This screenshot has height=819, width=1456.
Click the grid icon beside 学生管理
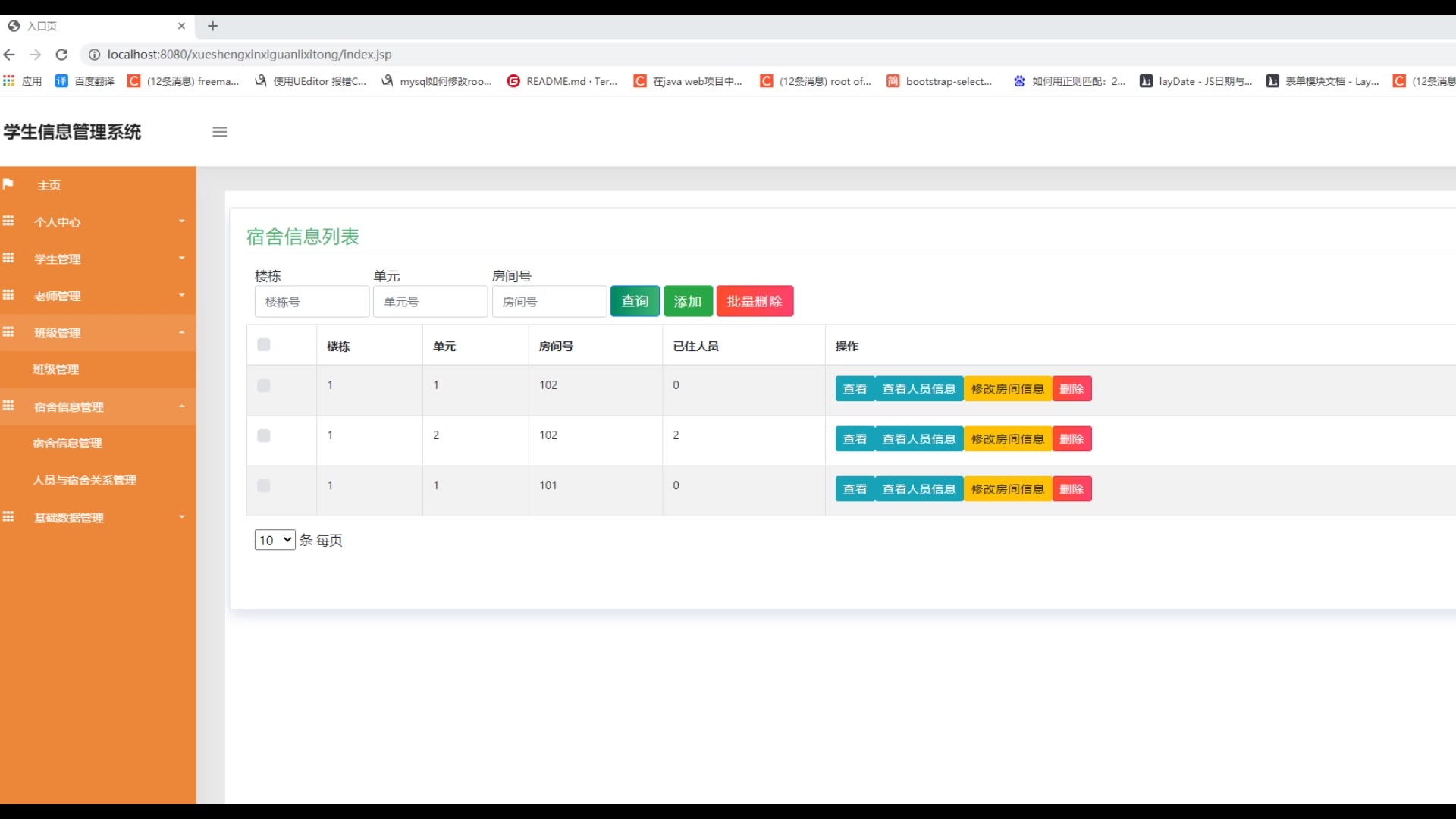(8, 259)
